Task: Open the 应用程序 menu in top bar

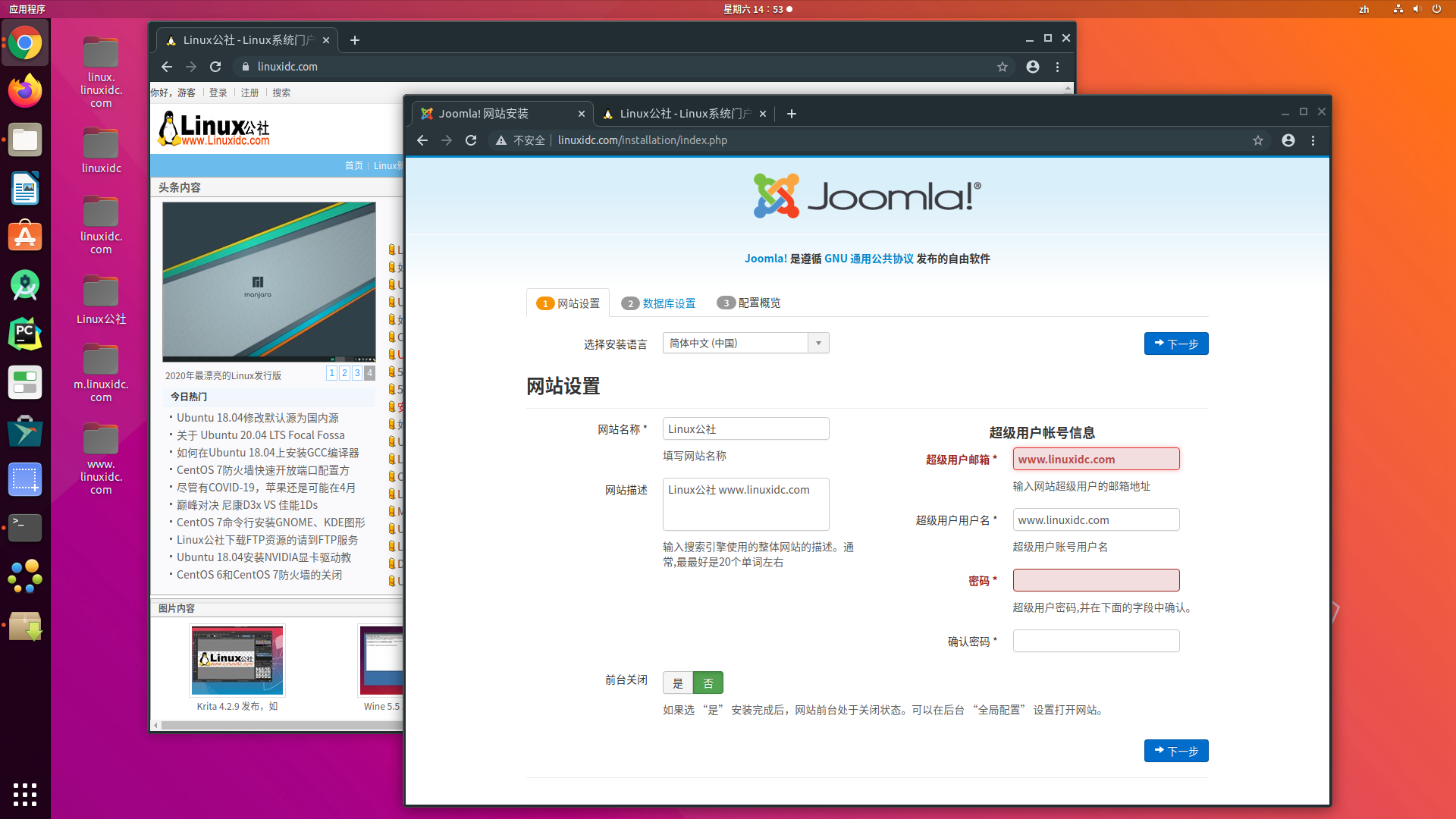Action: point(27,9)
